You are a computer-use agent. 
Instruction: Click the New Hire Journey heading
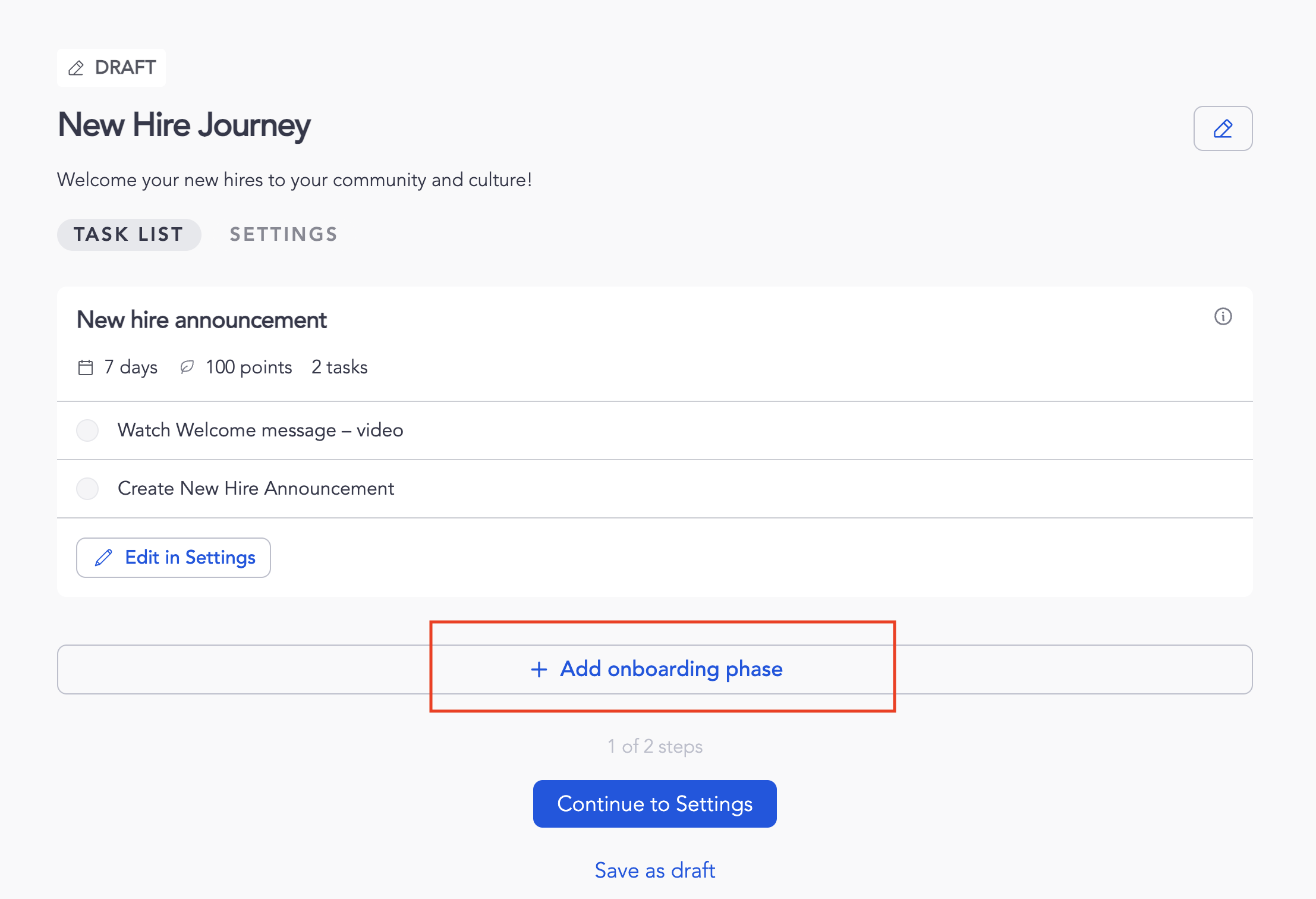click(x=184, y=125)
